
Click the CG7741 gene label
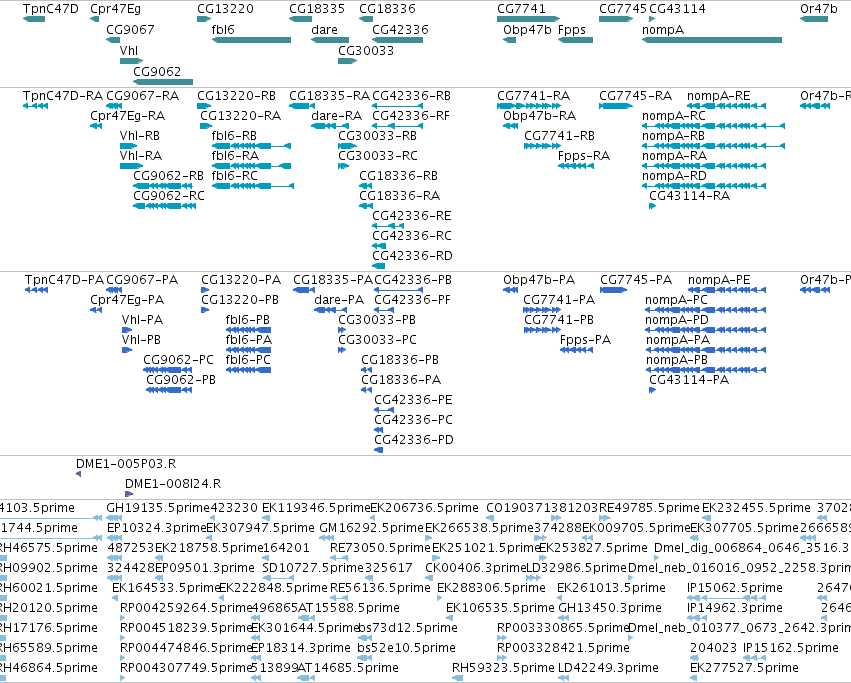pyautogui.click(x=522, y=9)
